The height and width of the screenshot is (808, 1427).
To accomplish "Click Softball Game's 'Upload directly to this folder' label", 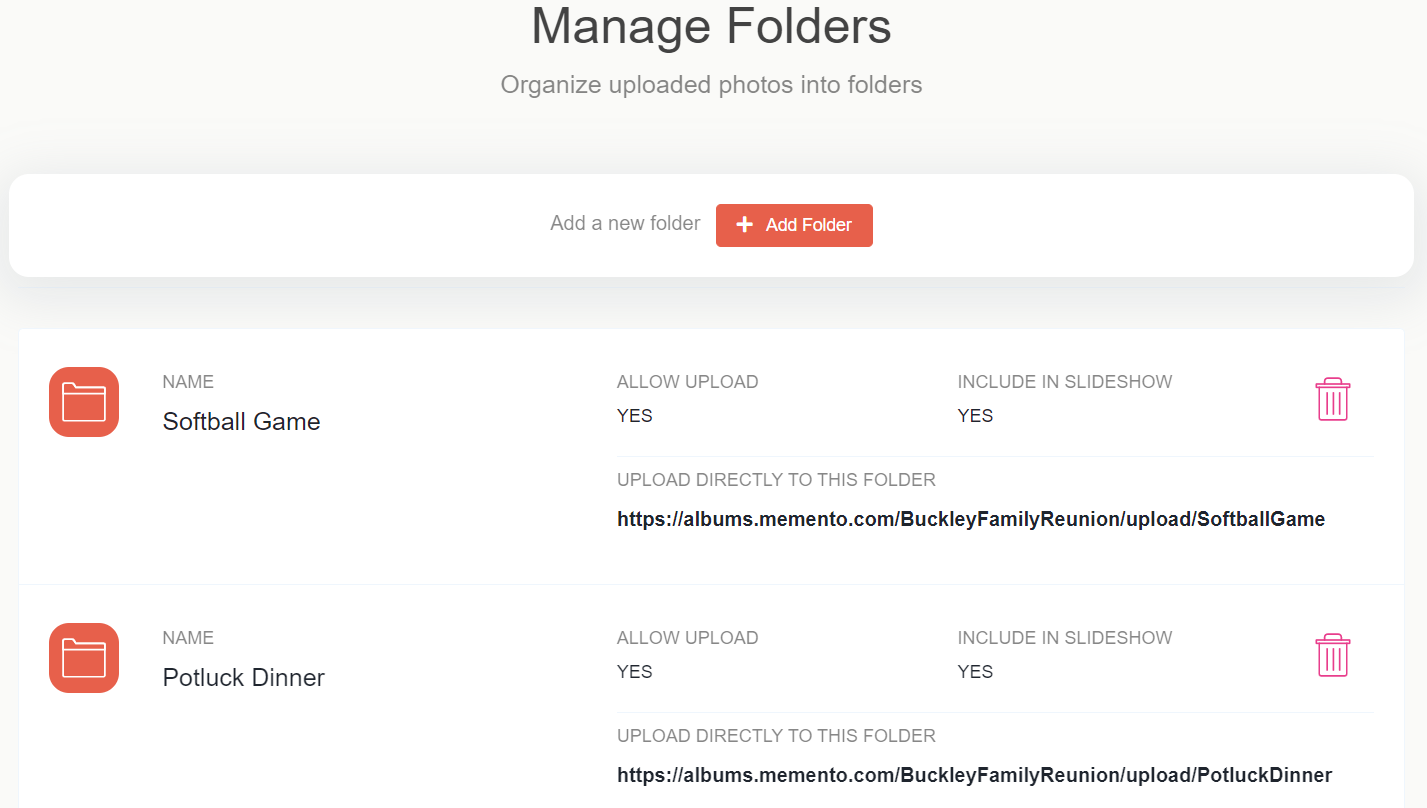I will point(776,480).
